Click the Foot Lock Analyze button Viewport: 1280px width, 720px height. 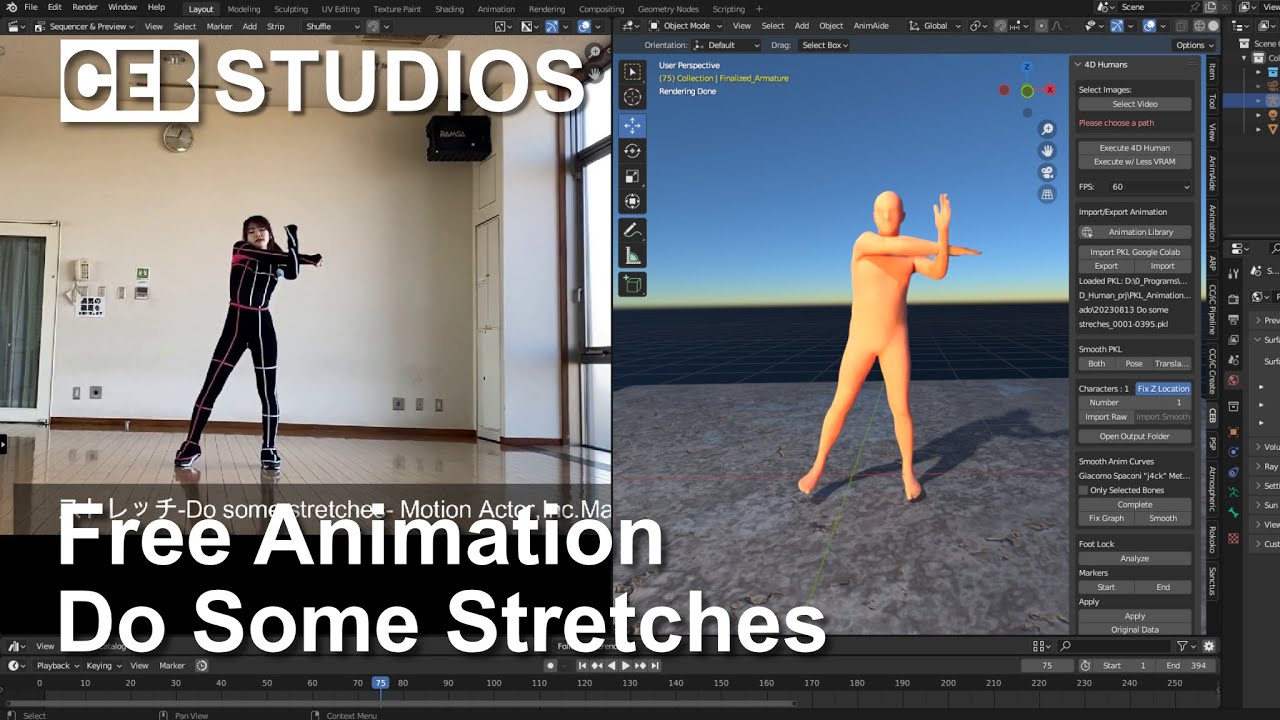tap(1135, 559)
